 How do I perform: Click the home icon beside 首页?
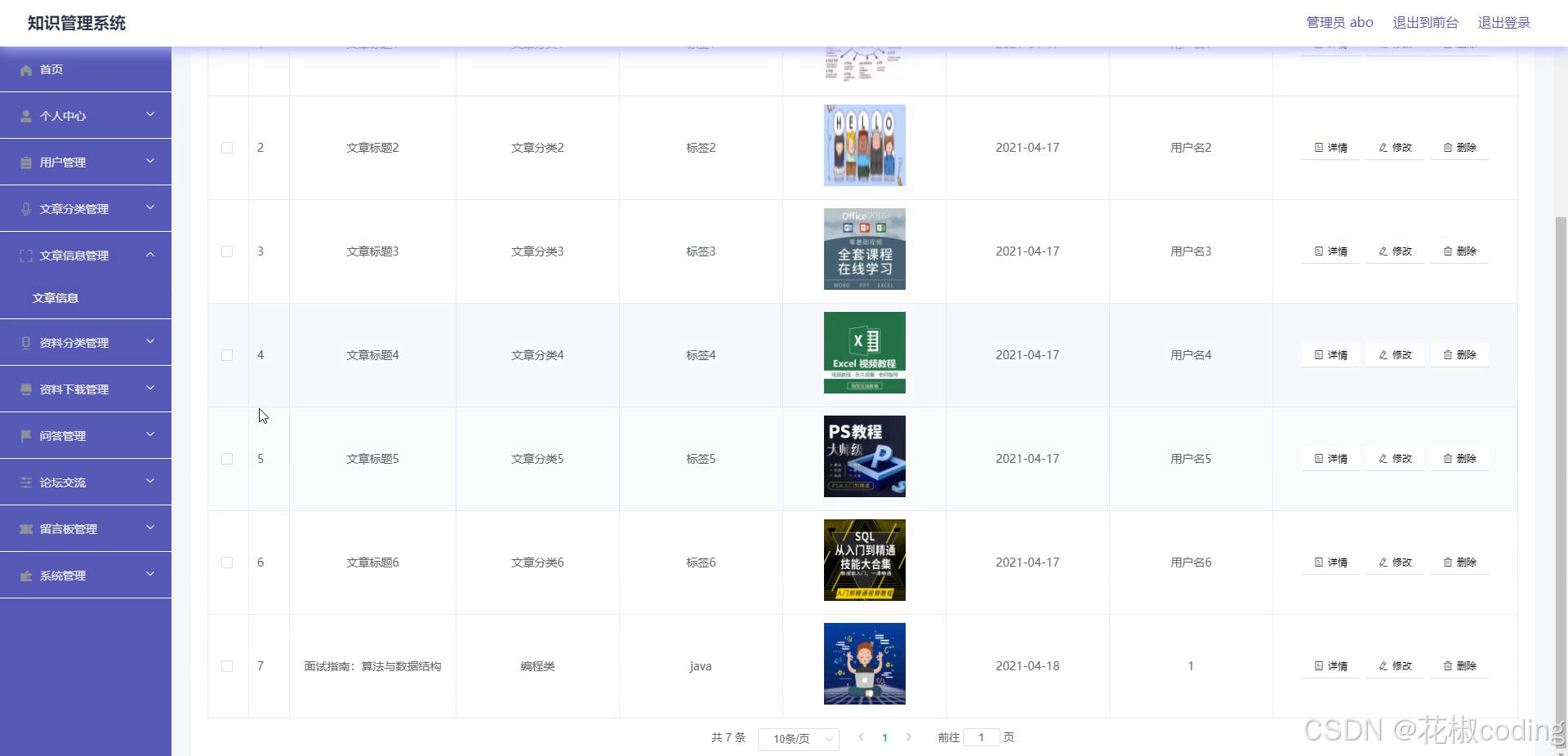pyautogui.click(x=26, y=70)
